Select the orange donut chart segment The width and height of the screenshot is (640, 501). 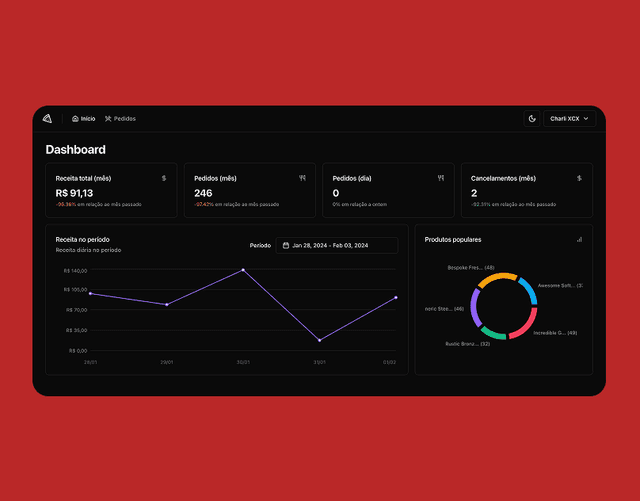[x=496, y=277]
